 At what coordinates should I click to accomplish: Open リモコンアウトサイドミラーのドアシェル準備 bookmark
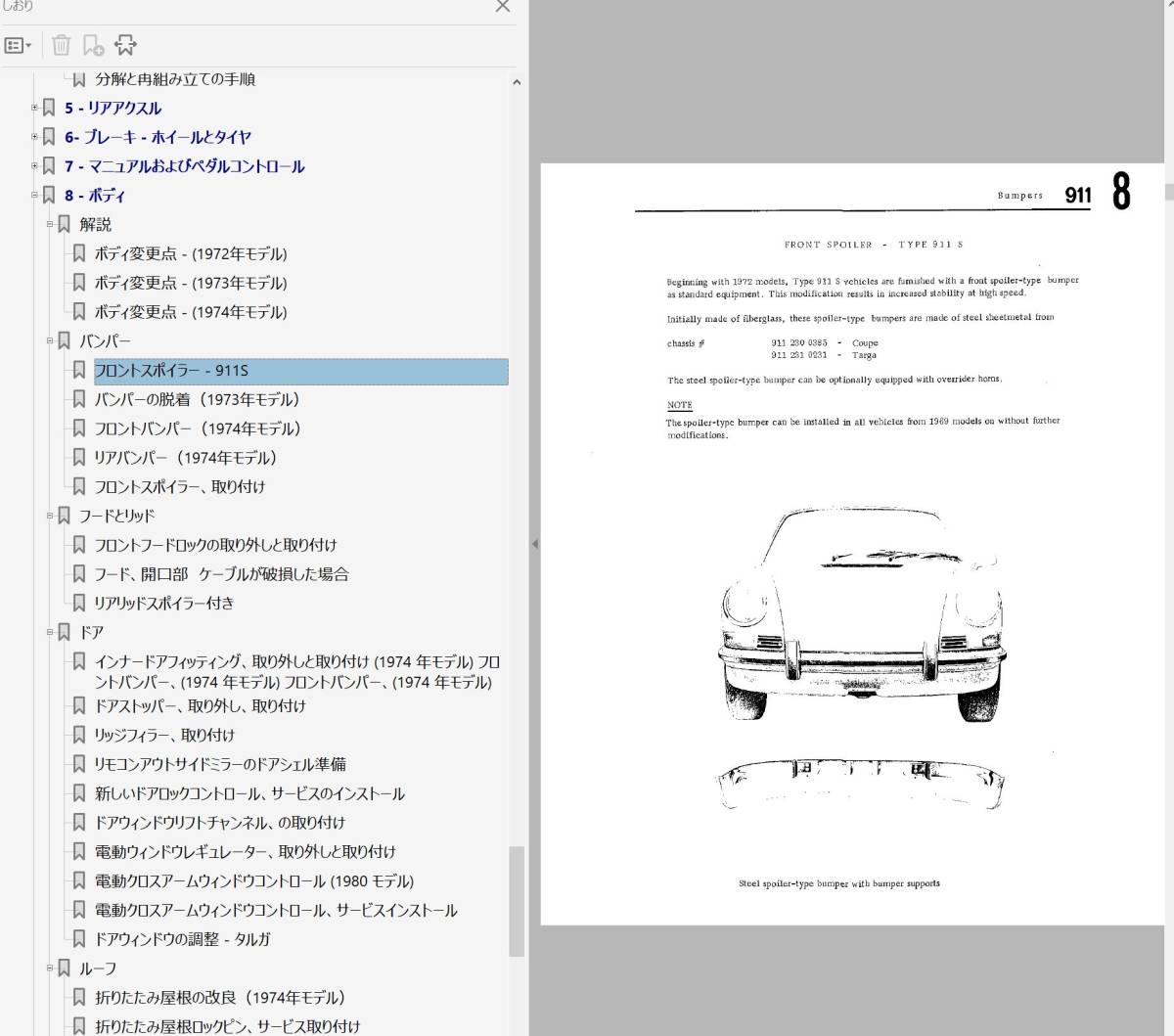point(220,765)
